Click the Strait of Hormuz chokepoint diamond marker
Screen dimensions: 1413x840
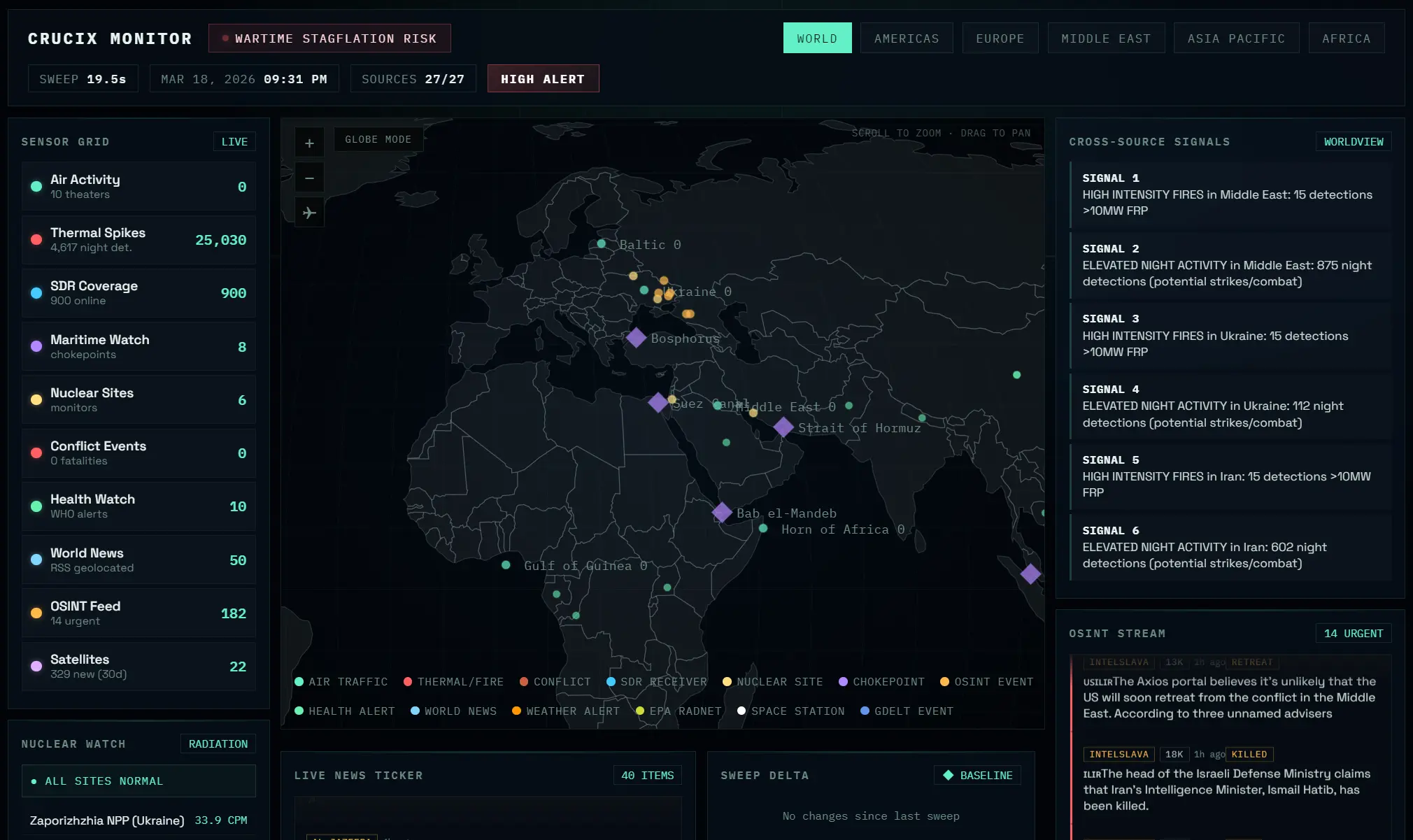783,427
